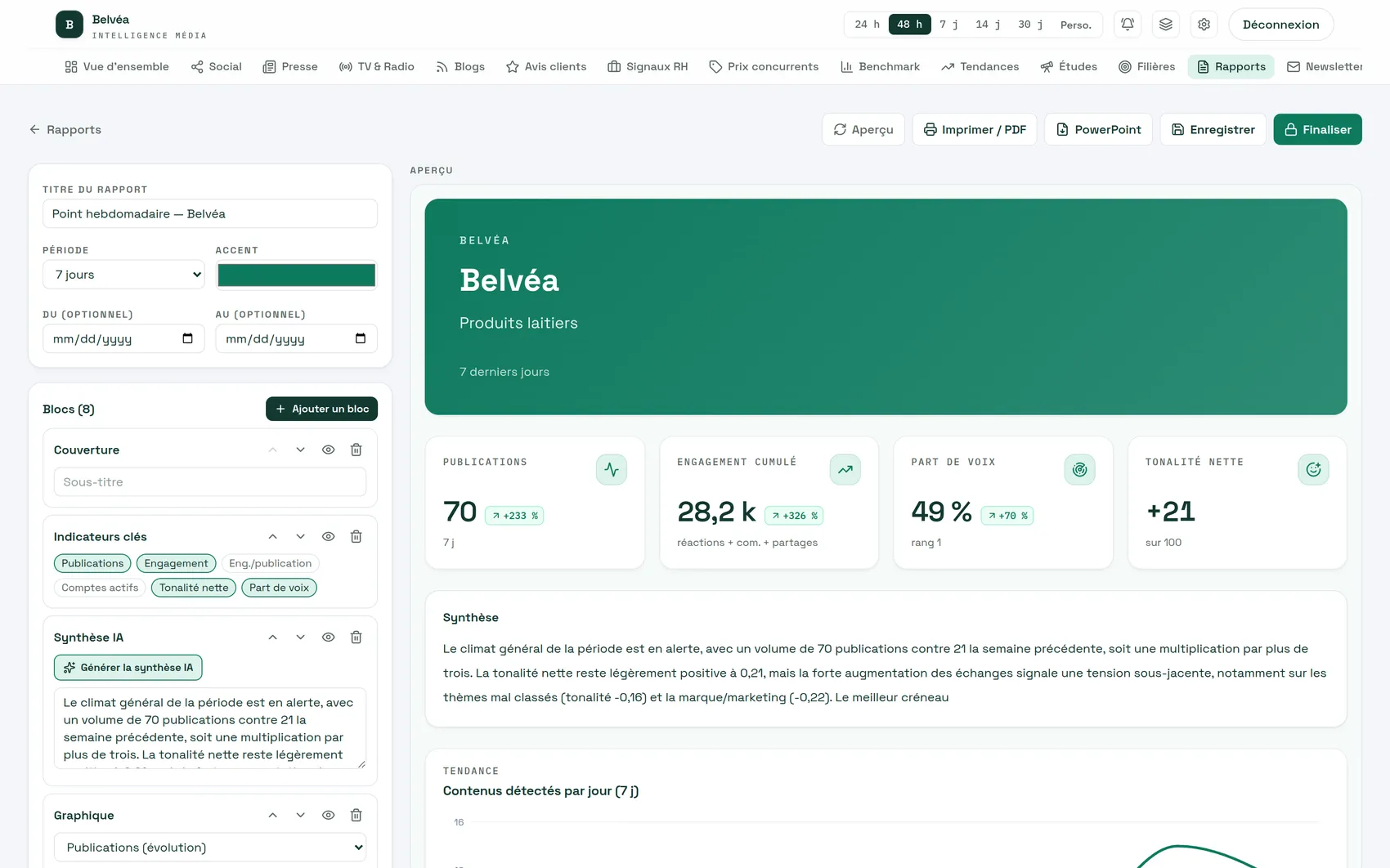Export report to PowerPoint
Screen dimensions: 1390x868
pyautogui.click(x=1099, y=129)
